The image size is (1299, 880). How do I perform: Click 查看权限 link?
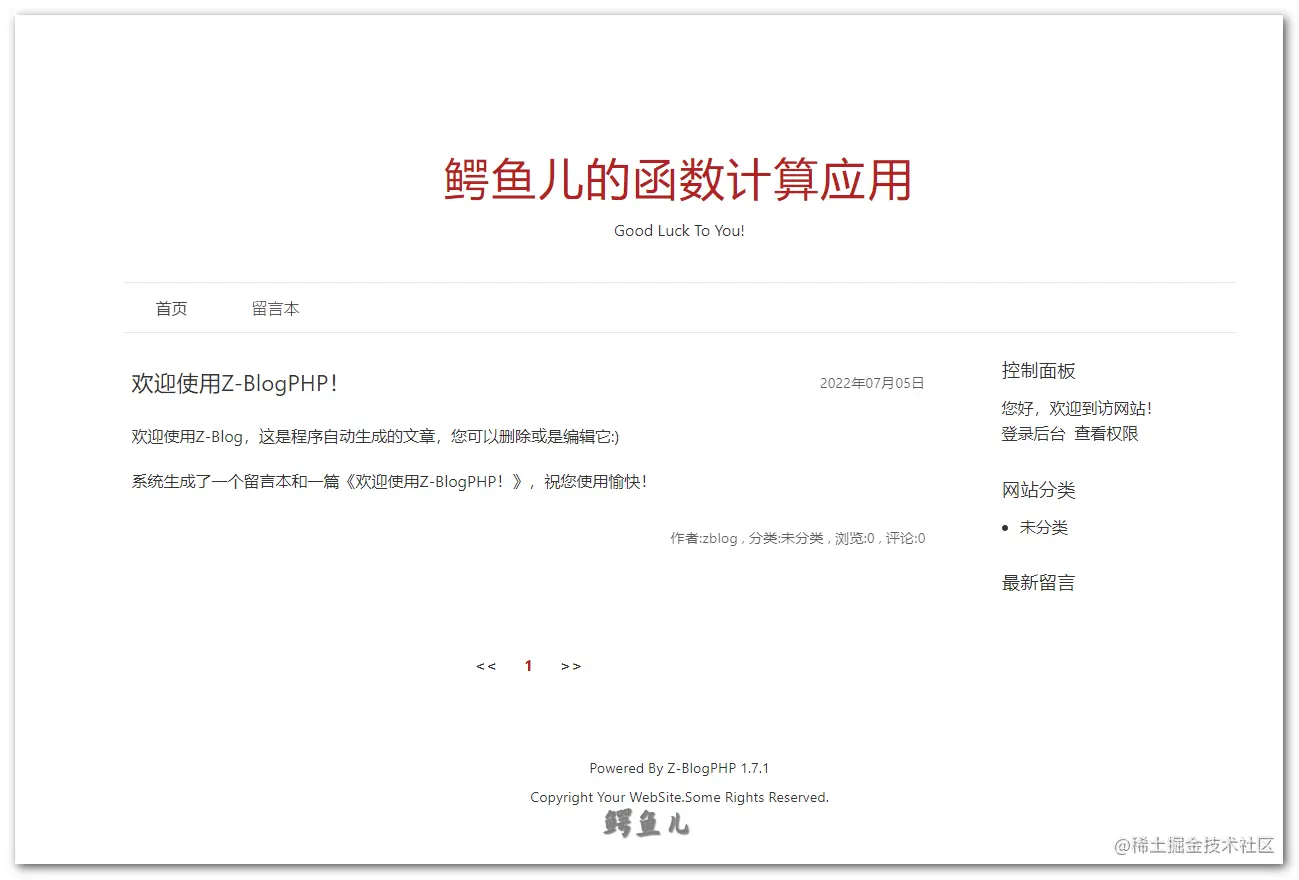pyautogui.click(x=1106, y=433)
